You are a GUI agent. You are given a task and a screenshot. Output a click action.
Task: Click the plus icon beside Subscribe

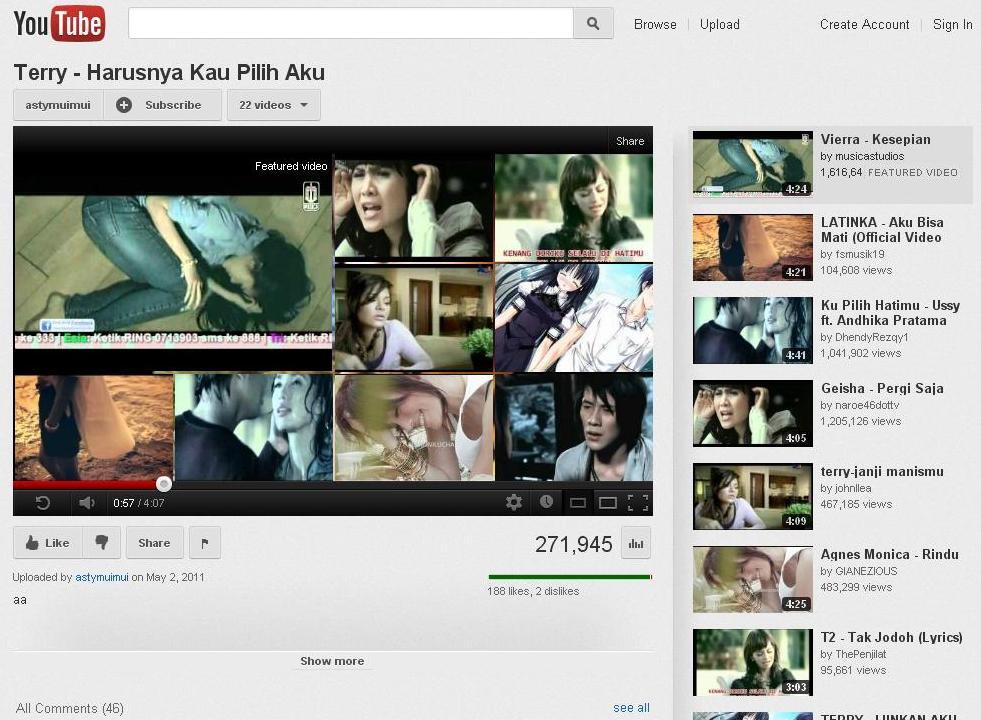(124, 105)
